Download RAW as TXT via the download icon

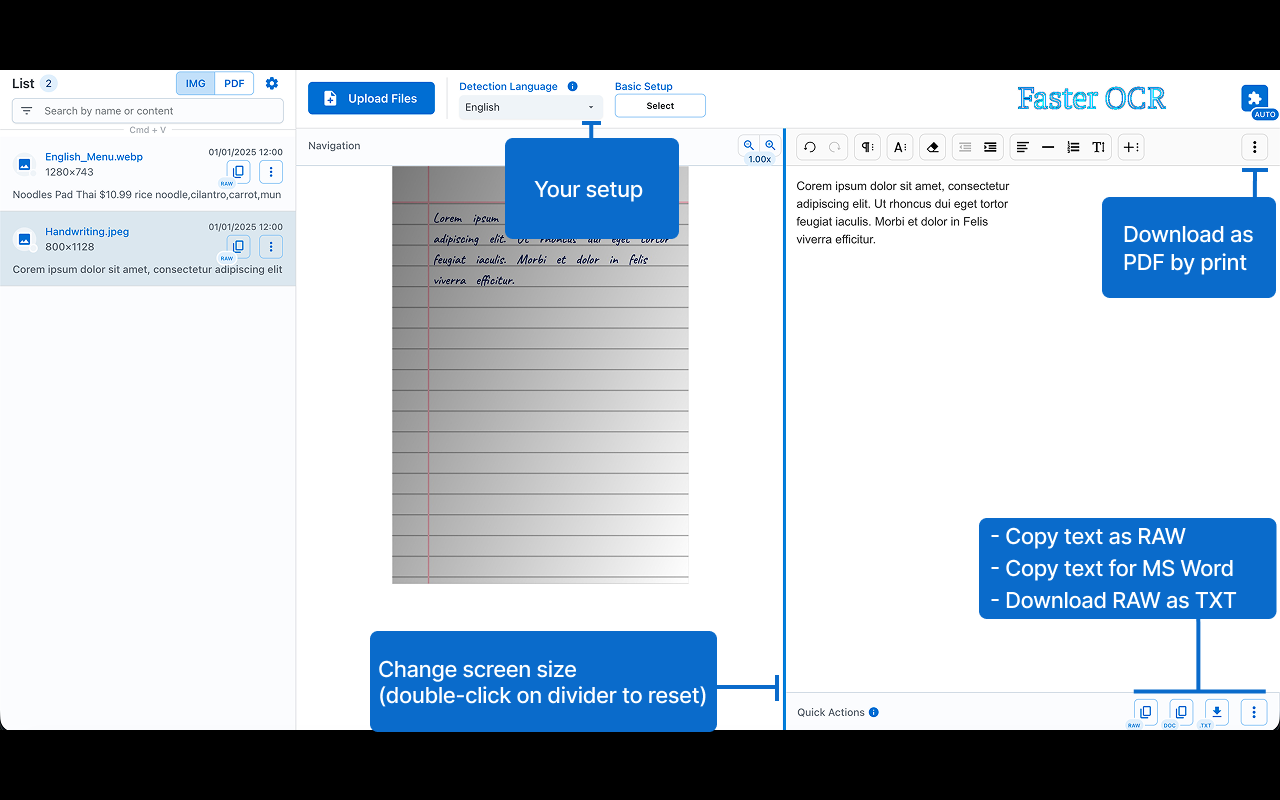point(1216,711)
